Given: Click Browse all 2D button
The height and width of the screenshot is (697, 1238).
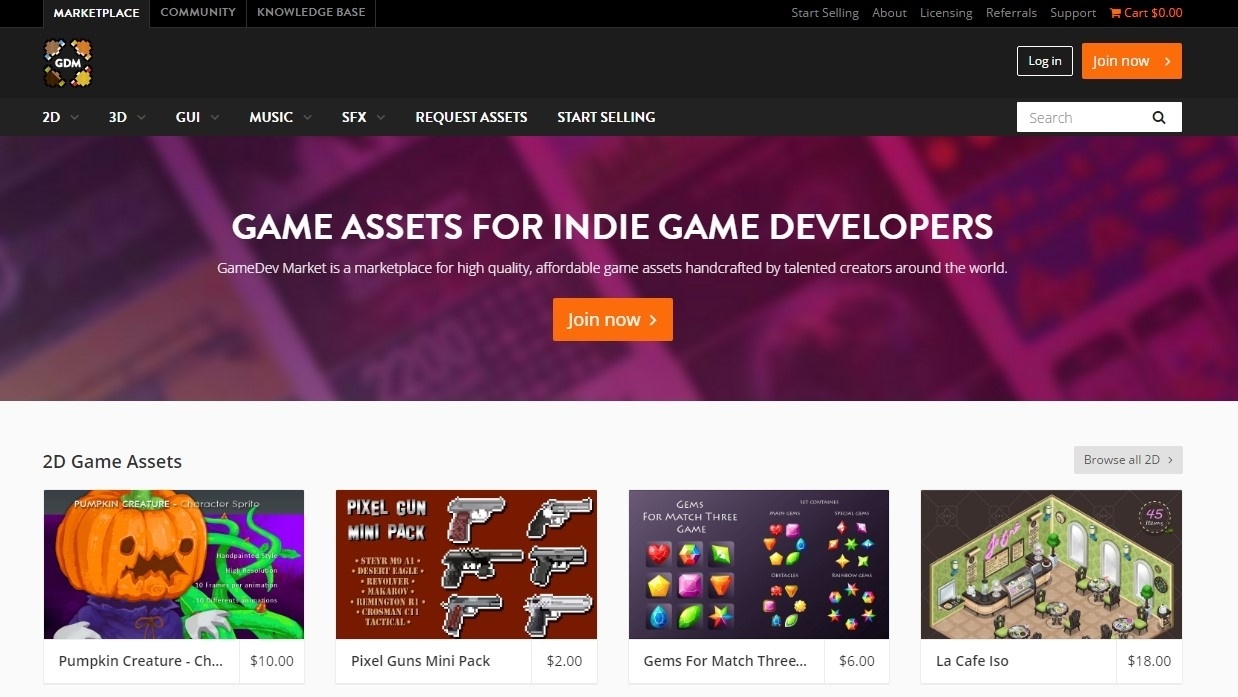Looking at the screenshot, I should (x=1128, y=460).
